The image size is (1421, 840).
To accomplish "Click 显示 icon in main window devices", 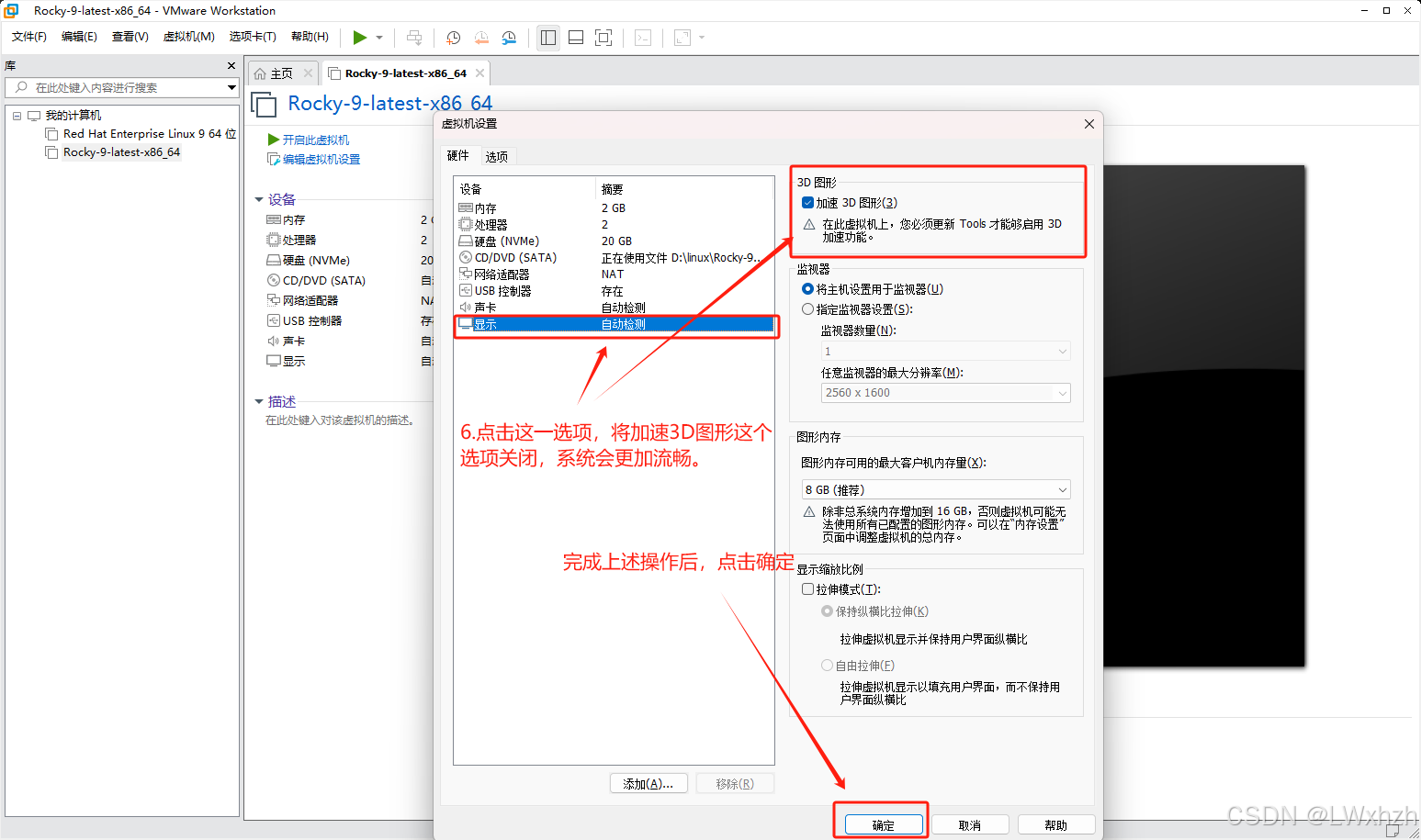I will point(273,361).
